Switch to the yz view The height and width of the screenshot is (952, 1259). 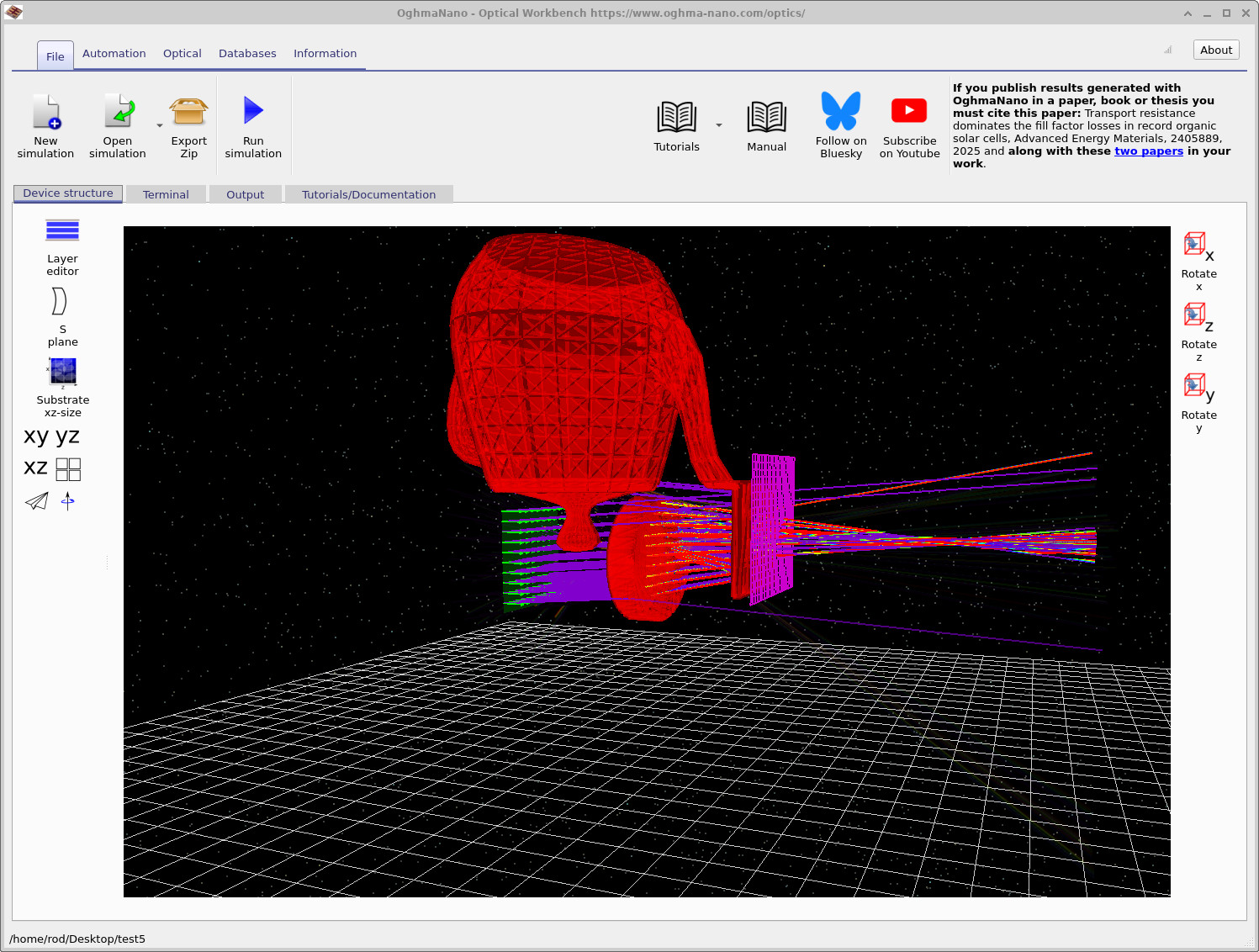point(67,436)
